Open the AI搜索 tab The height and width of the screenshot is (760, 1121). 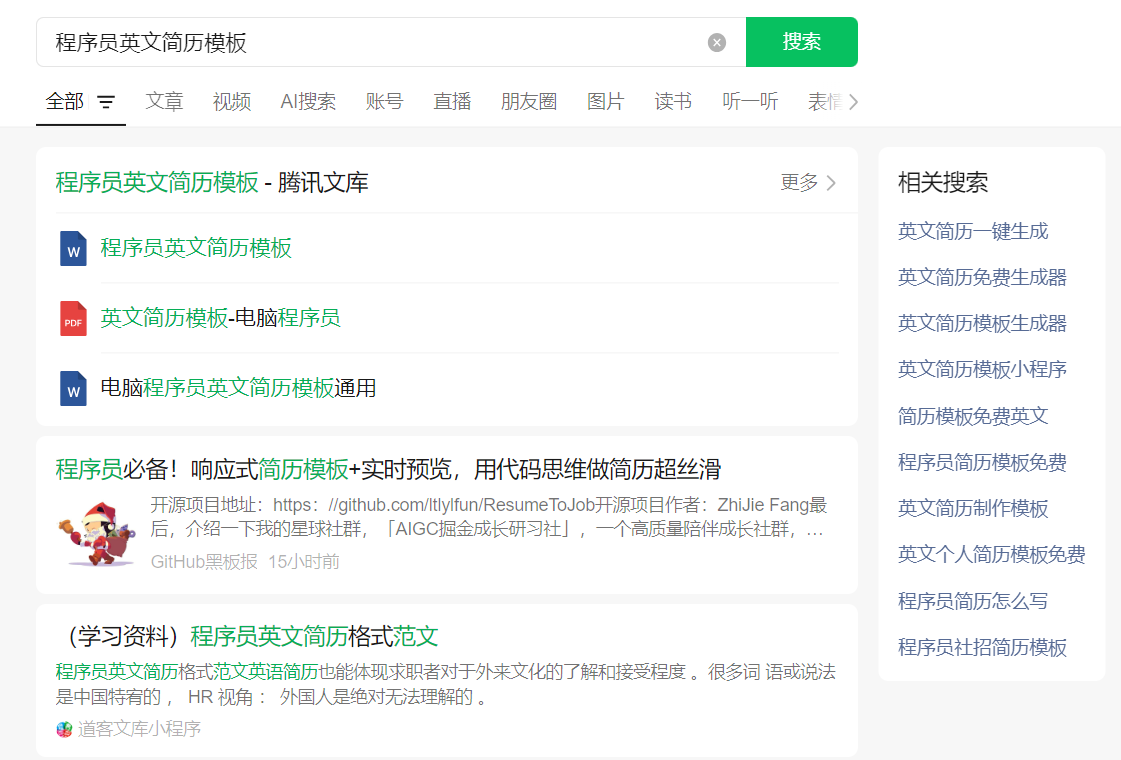tap(308, 102)
